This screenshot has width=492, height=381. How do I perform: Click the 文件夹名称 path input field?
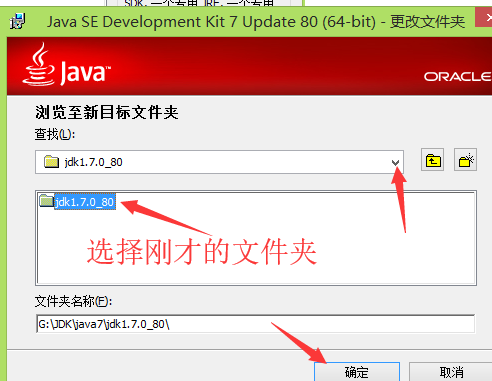[255, 324]
